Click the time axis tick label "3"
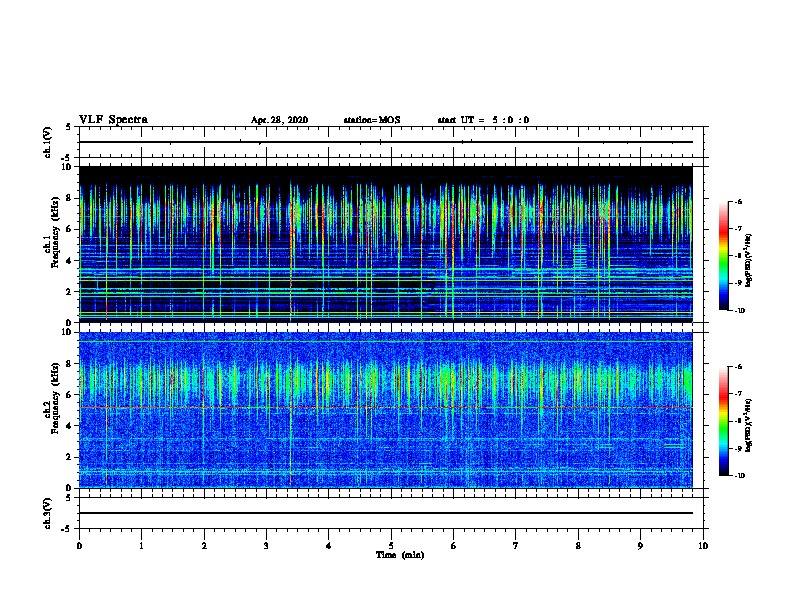 click(x=266, y=546)
